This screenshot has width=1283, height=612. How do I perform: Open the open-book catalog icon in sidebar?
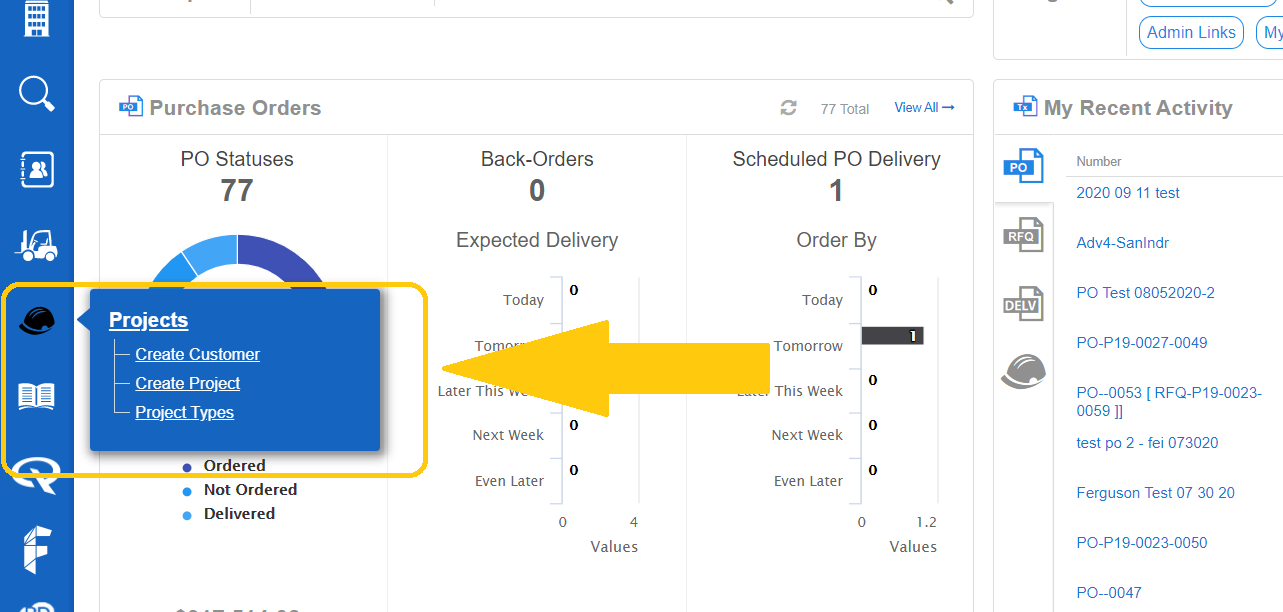pos(37,396)
